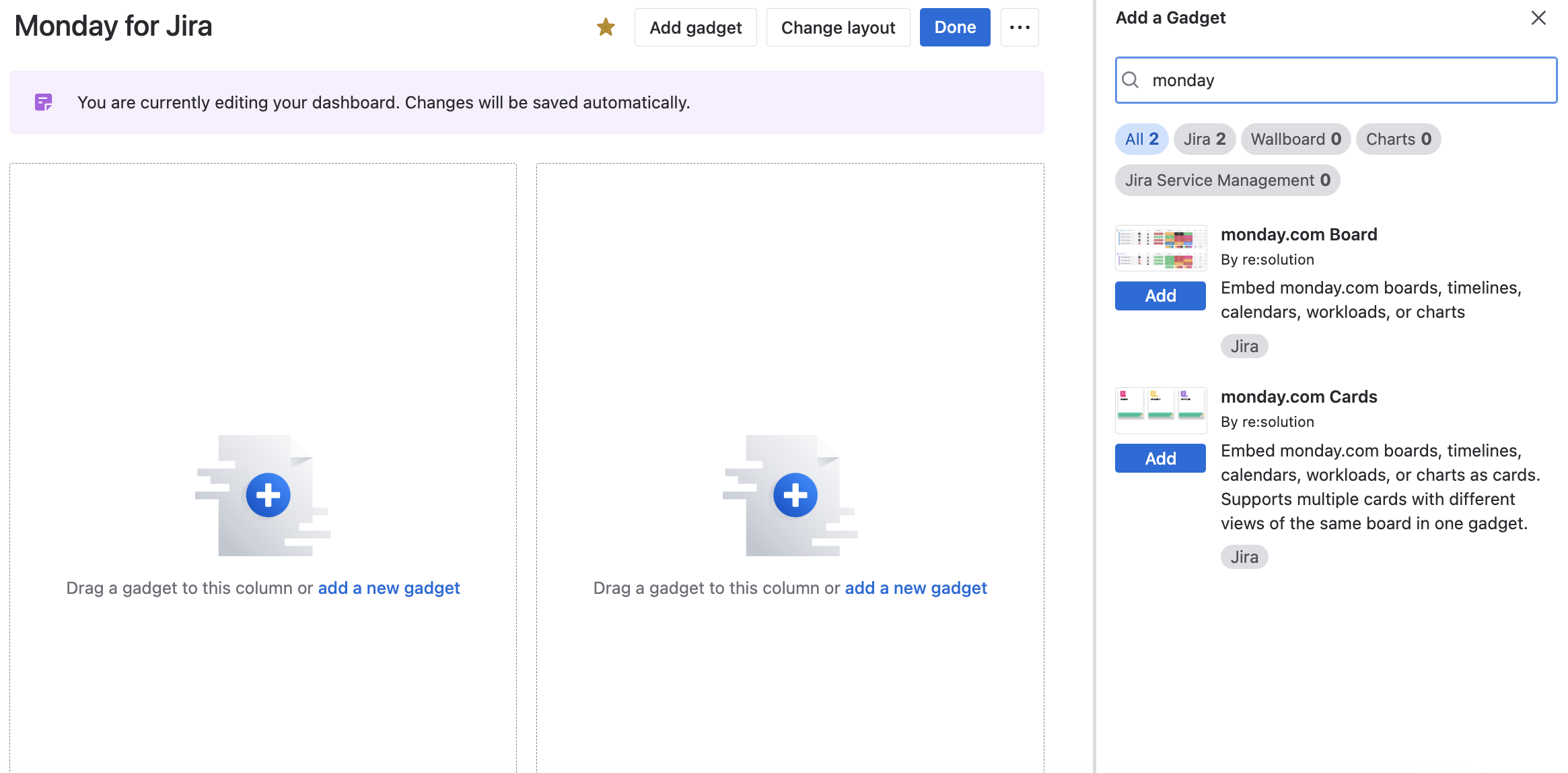Select the All 2 filter chip
The height and width of the screenshot is (773, 1568).
(x=1141, y=139)
